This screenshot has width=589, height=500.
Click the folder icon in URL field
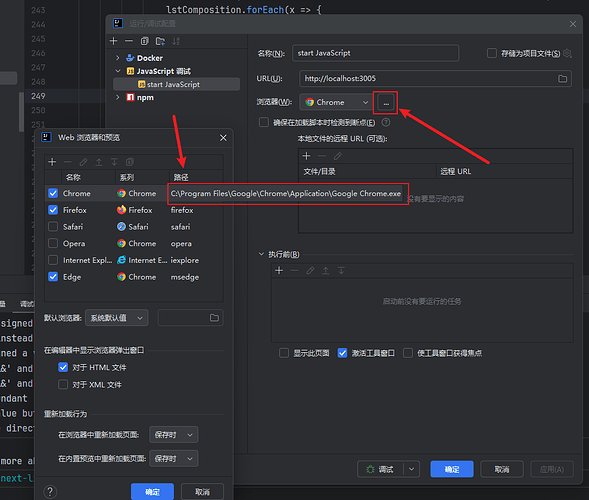[x=562, y=79]
